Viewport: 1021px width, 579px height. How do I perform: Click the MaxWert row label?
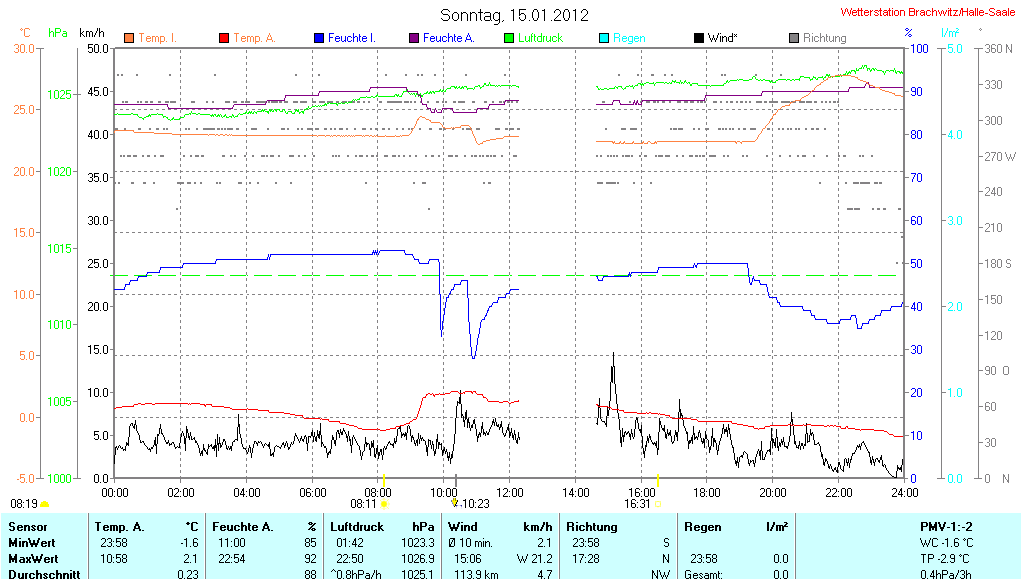pos(33,558)
